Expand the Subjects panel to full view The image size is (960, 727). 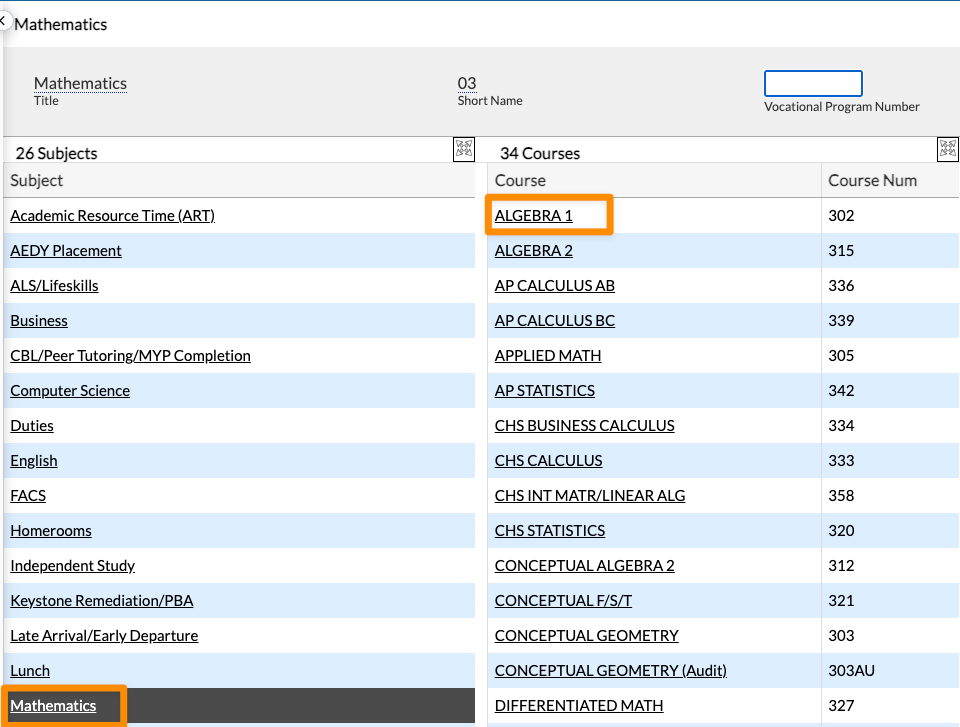464,150
